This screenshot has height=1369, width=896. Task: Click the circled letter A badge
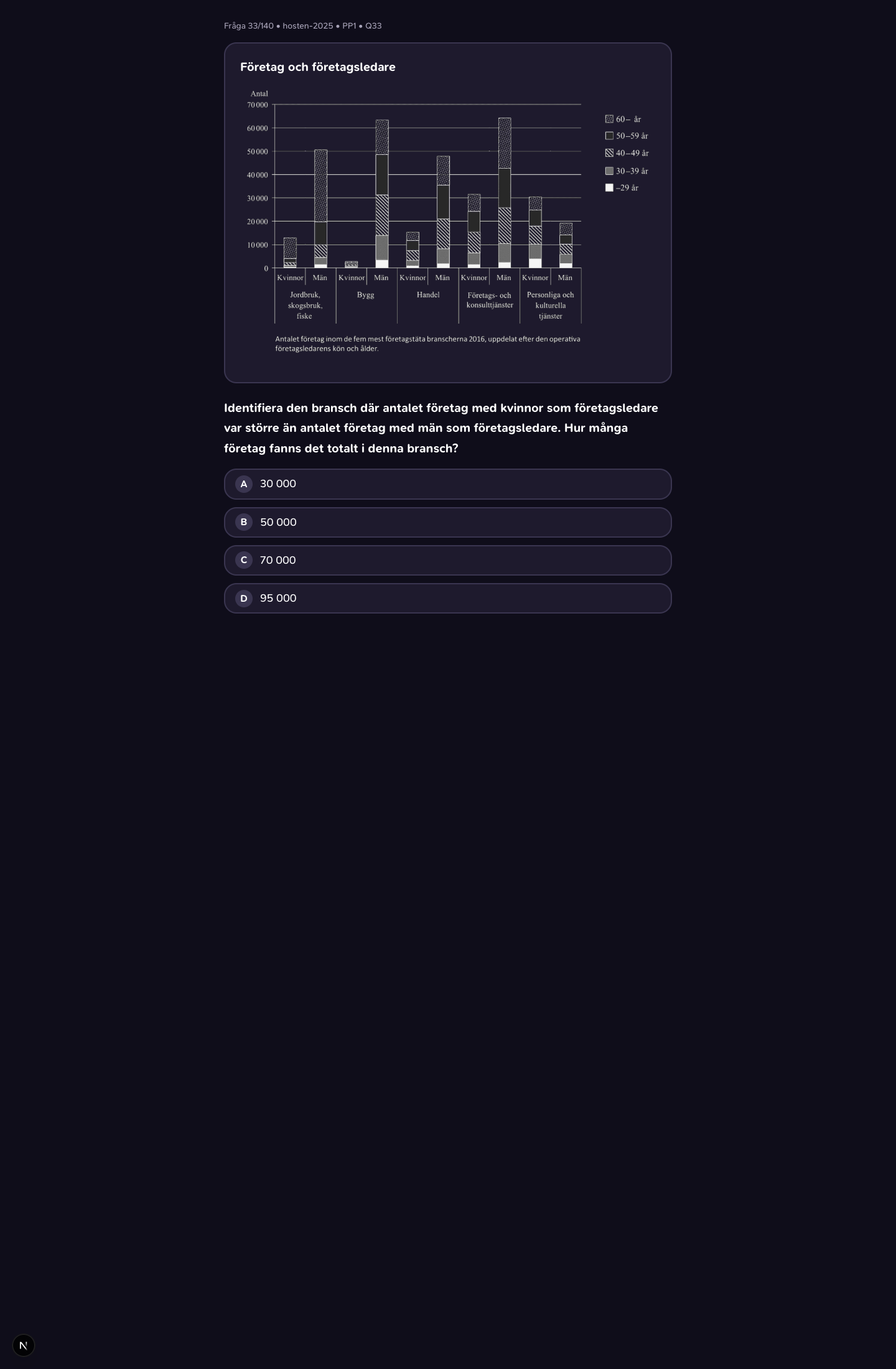[244, 484]
